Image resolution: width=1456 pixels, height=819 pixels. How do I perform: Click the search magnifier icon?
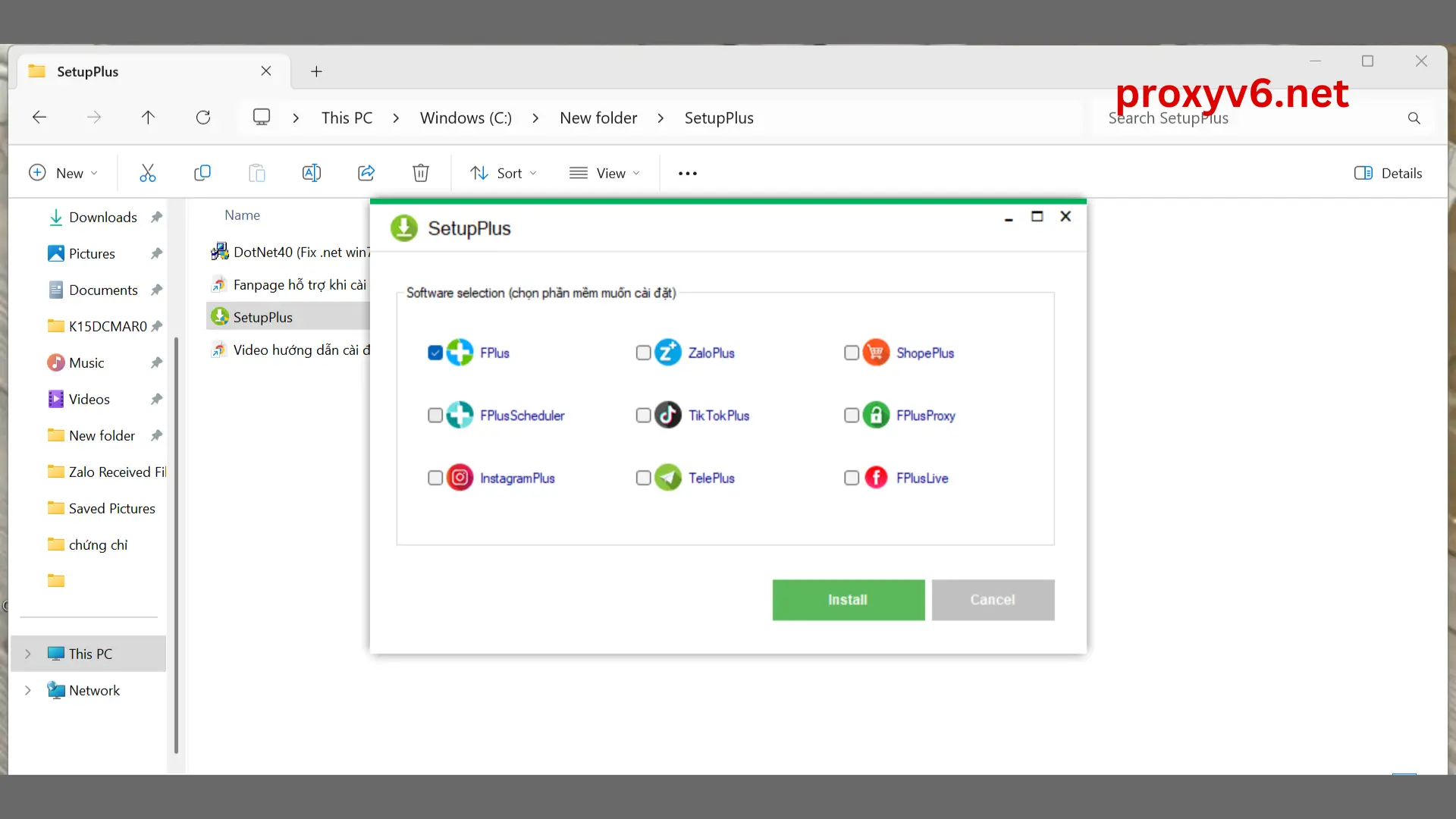(1414, 118)
